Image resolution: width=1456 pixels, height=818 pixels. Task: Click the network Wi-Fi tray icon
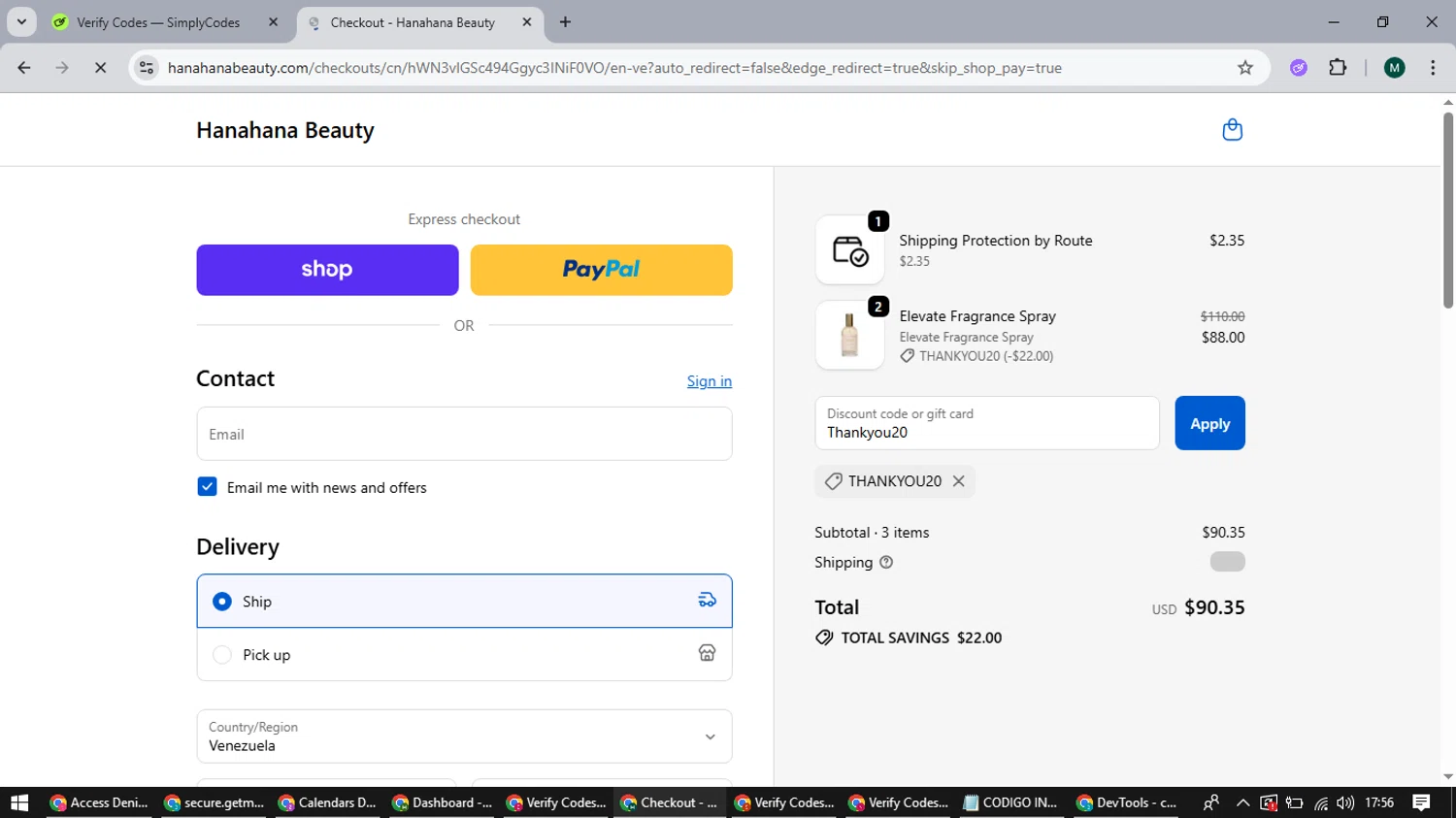pos(1320,802)
